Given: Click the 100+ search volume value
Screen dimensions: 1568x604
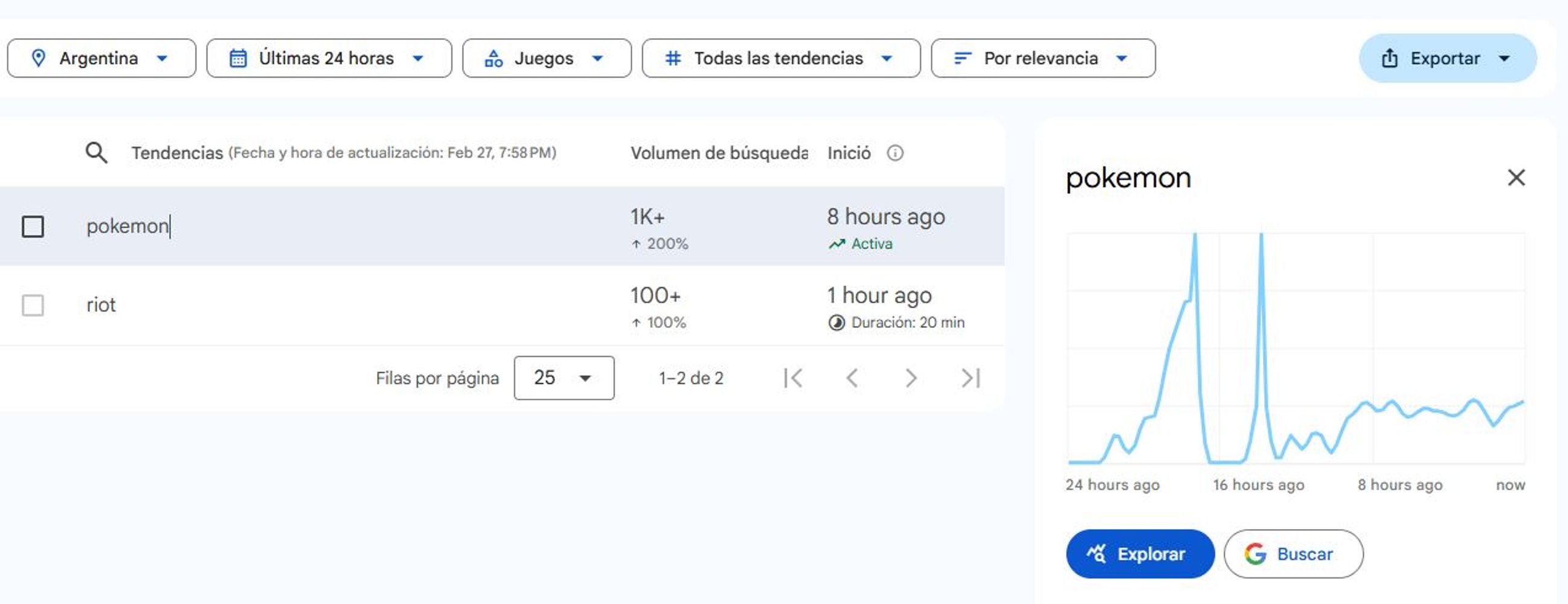Looking at the screenshot, I should [655, 296].
